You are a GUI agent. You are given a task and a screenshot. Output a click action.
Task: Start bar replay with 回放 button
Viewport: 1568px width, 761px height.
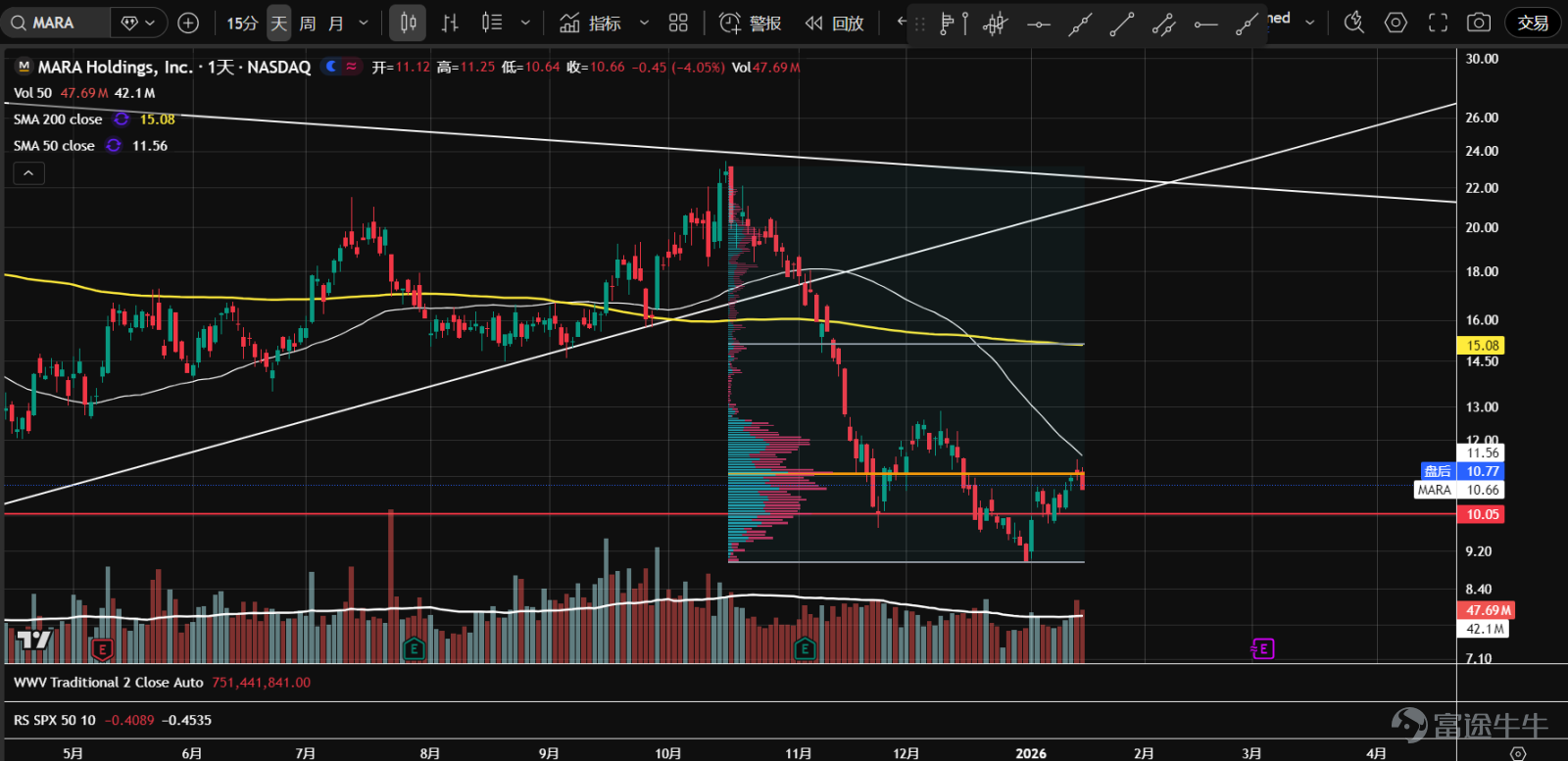point(834,23)
